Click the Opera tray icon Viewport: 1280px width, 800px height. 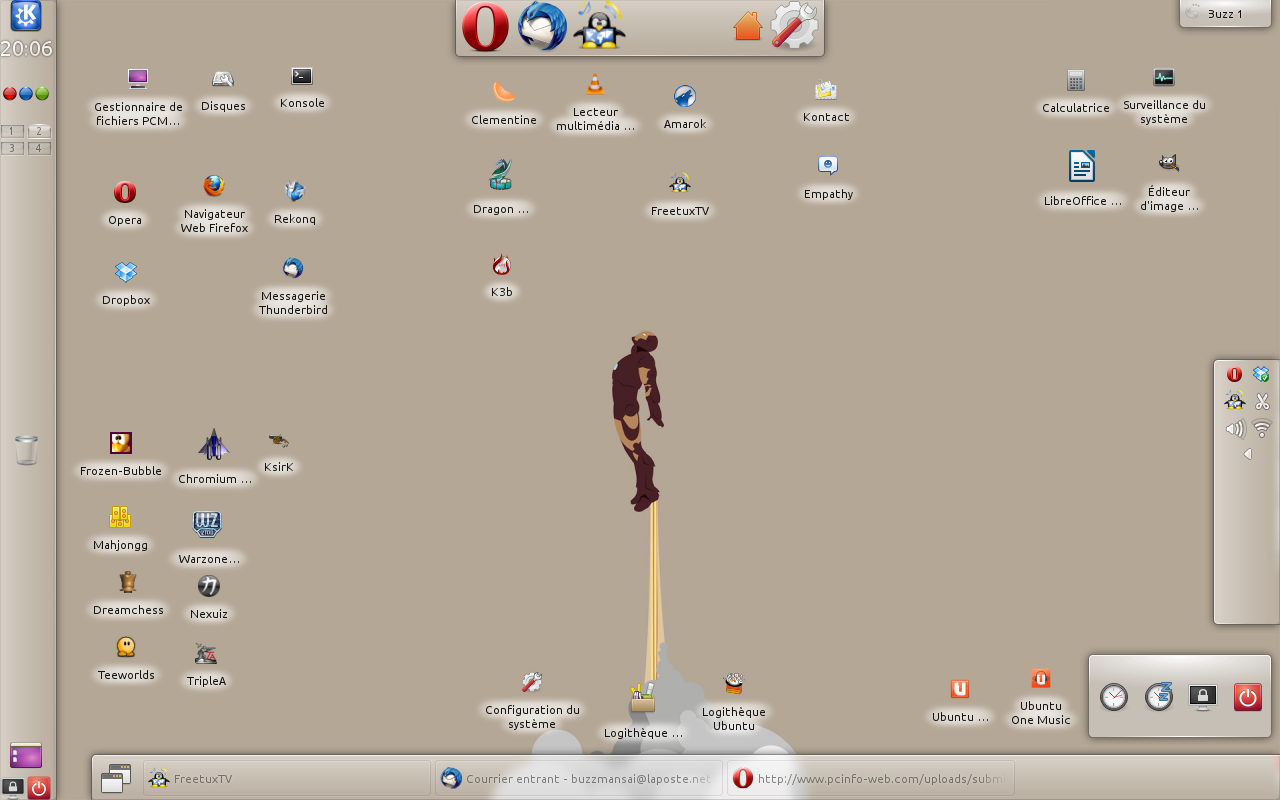click(1234, 375)
